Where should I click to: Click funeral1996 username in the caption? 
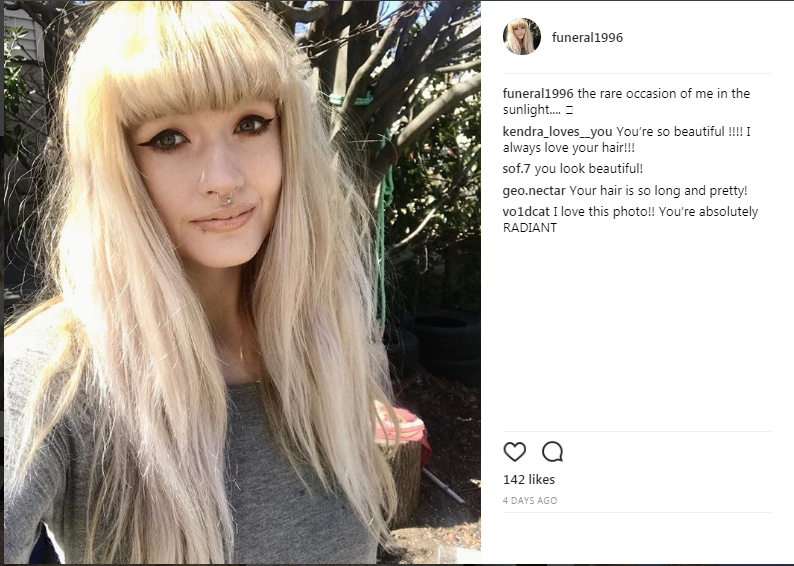point(538,94)
